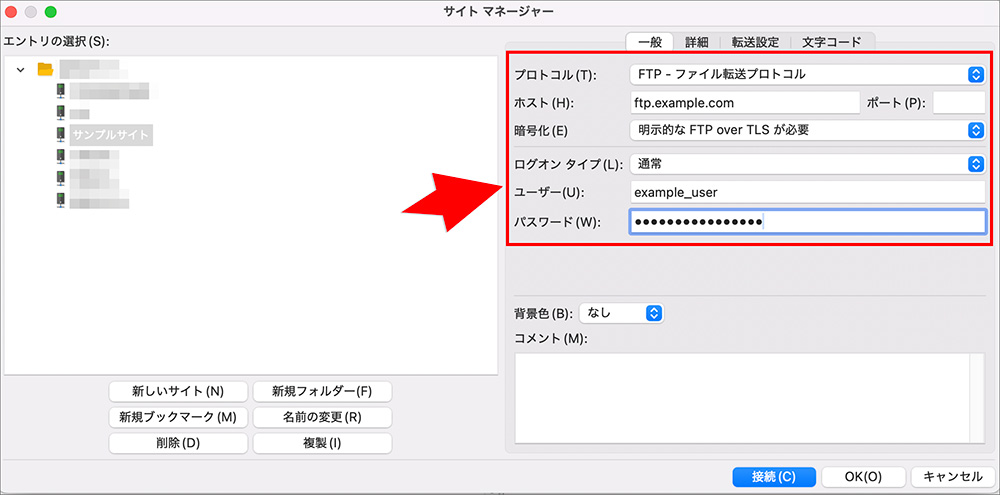Click the コメント text area

click(744, 397)
